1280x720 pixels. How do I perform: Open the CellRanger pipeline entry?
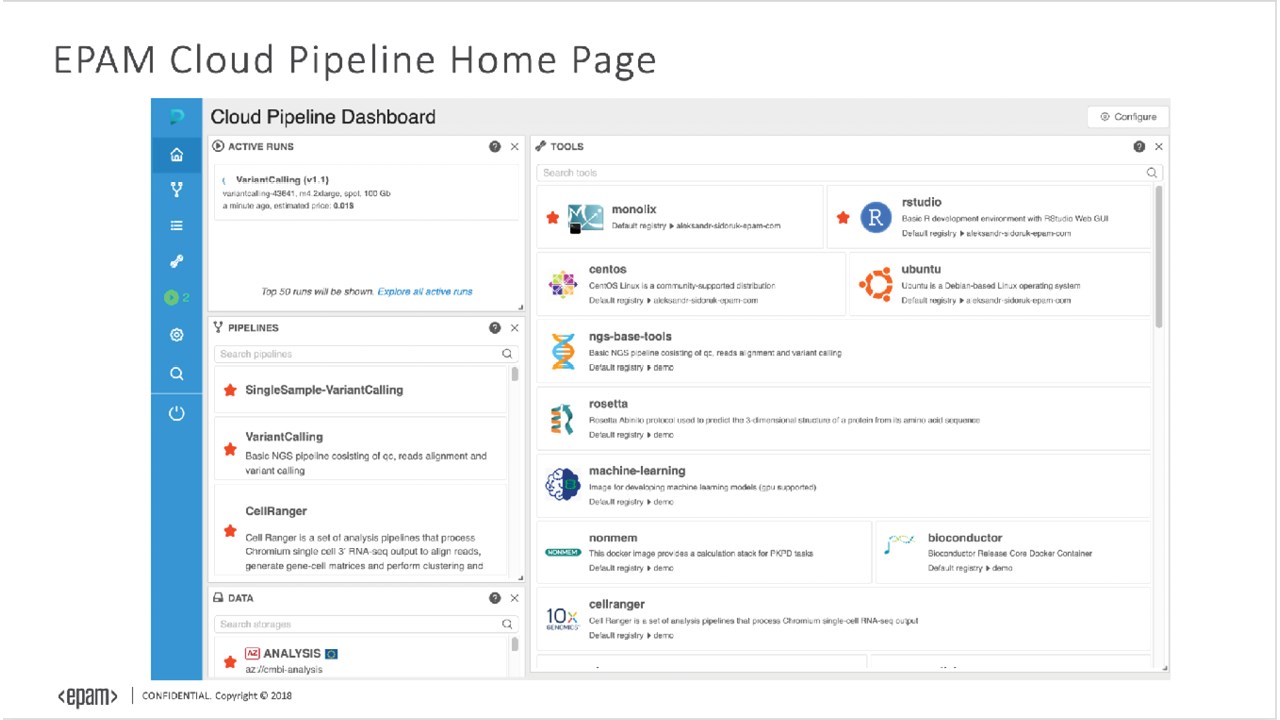click(361, 531)
